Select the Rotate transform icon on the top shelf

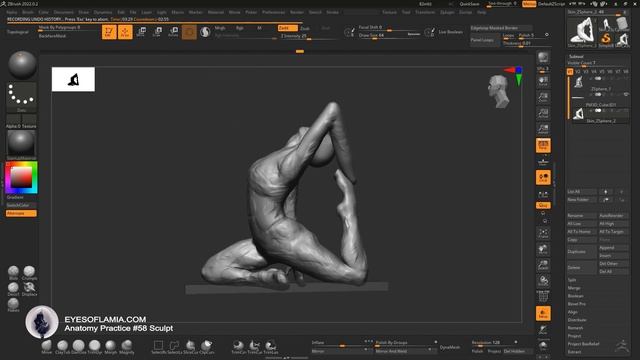pos(173,32)
